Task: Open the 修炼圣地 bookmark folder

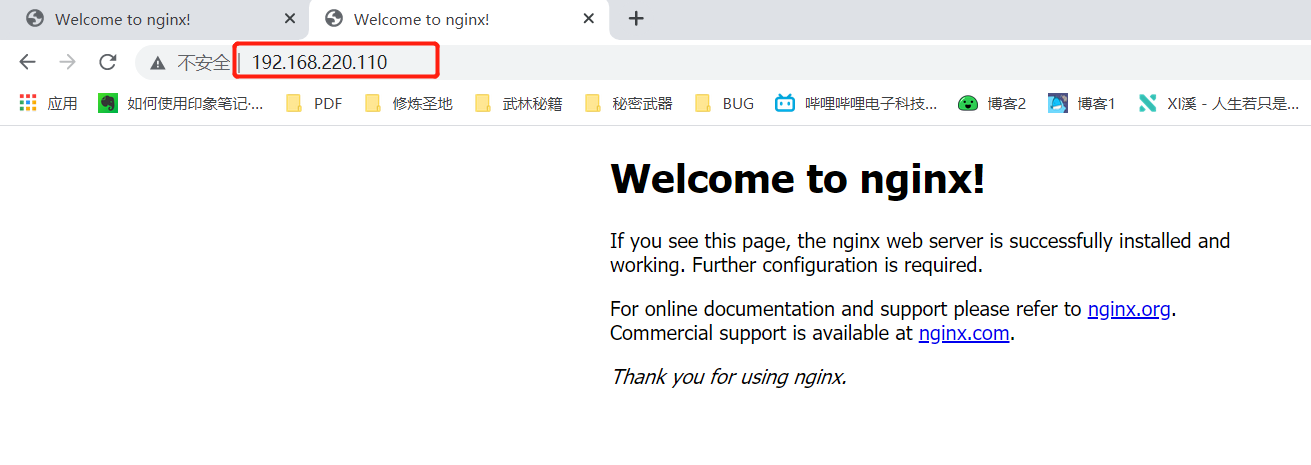Action: tap(409, 102)
